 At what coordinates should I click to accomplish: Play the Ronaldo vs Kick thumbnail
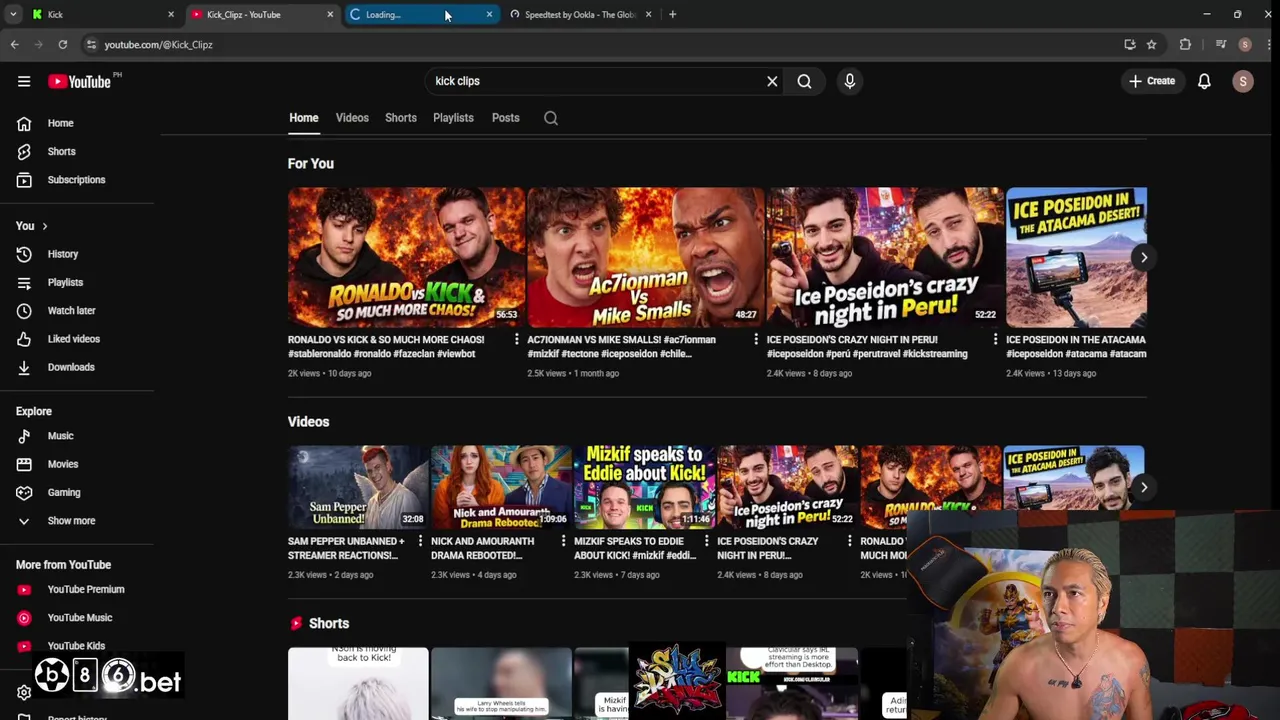406,257
